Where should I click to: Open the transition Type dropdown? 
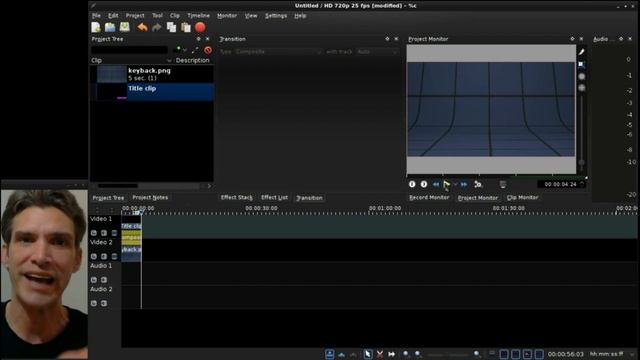pos(278,52)
